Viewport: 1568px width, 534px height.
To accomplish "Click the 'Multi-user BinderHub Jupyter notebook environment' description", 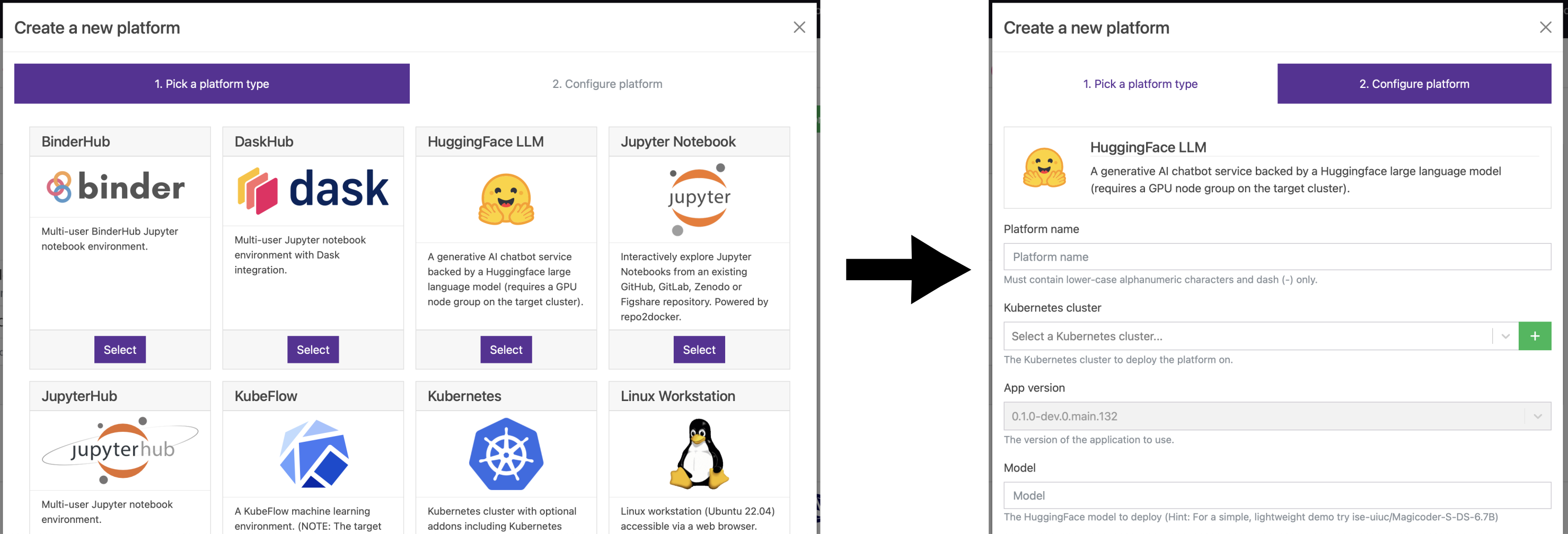I will [x=110, y=238].
